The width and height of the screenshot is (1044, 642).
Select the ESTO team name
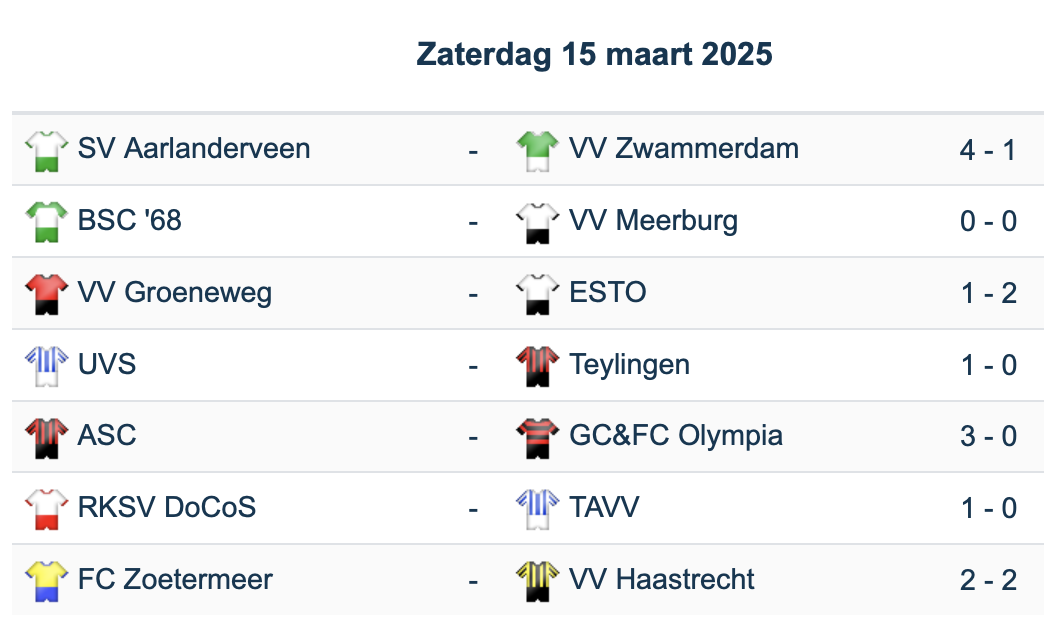[x=607, y=293]
